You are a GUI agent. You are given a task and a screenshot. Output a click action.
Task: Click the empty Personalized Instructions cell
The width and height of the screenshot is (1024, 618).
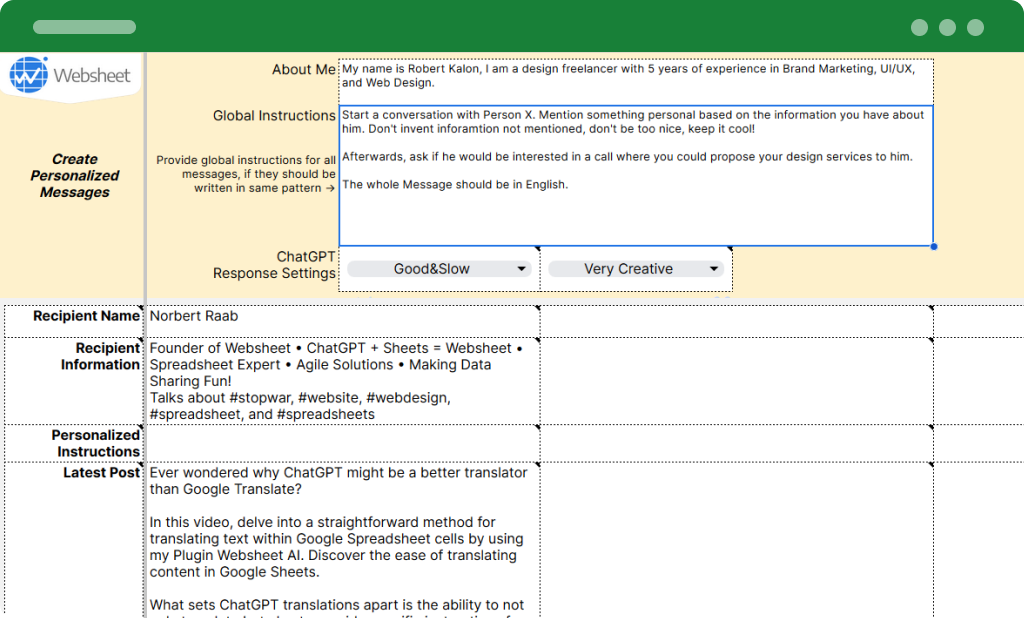click(340, 443)
